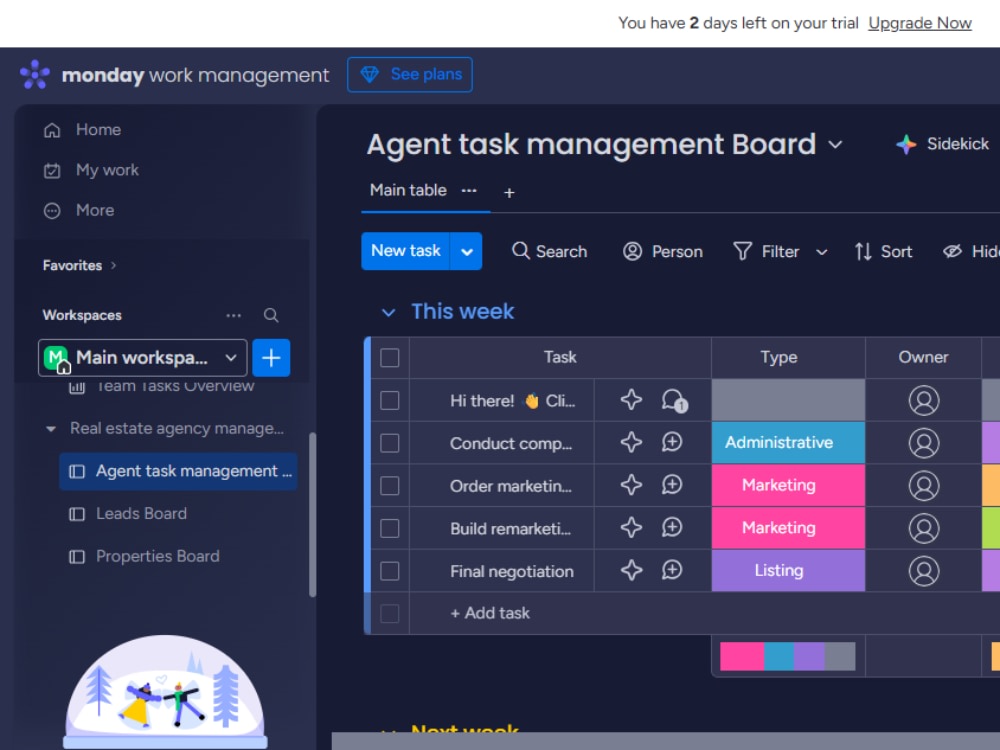Assign owner on Build remarketi row
Screen dimensions: 1000x750
click(923, 528)
